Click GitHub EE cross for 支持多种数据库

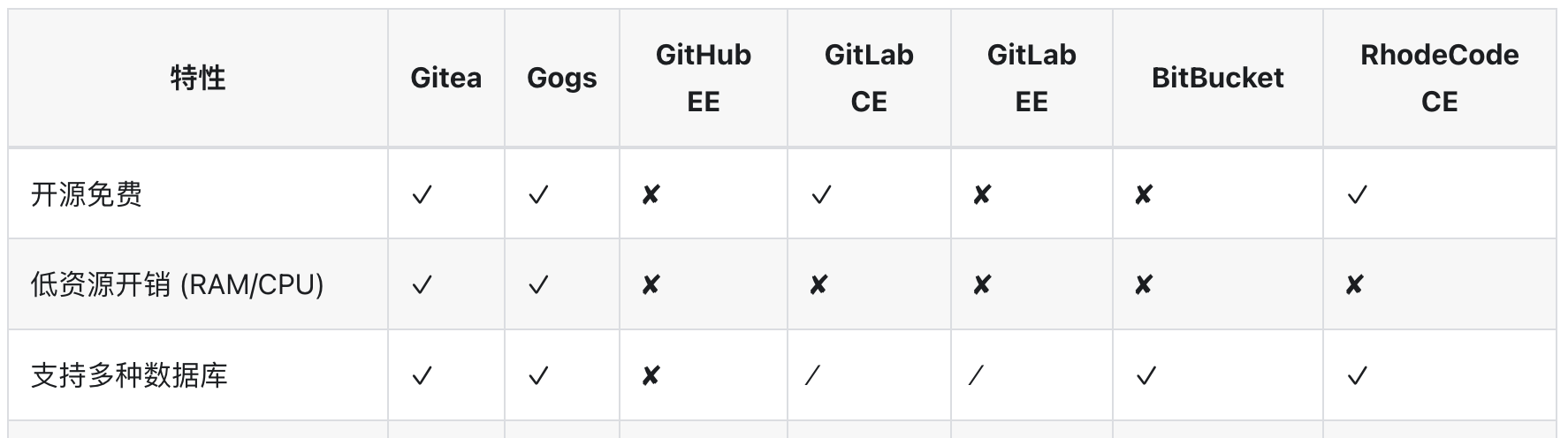tap(651, 376)
